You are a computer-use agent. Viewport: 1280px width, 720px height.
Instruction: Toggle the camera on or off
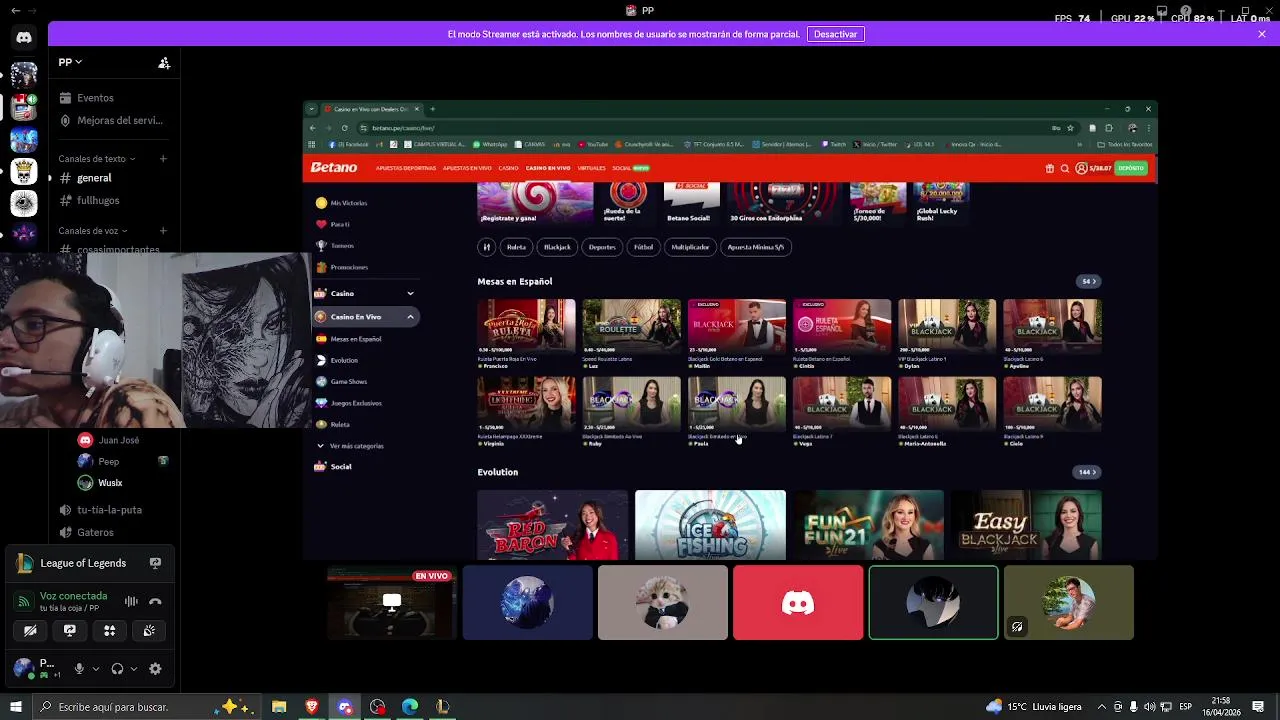pos(30,630)
